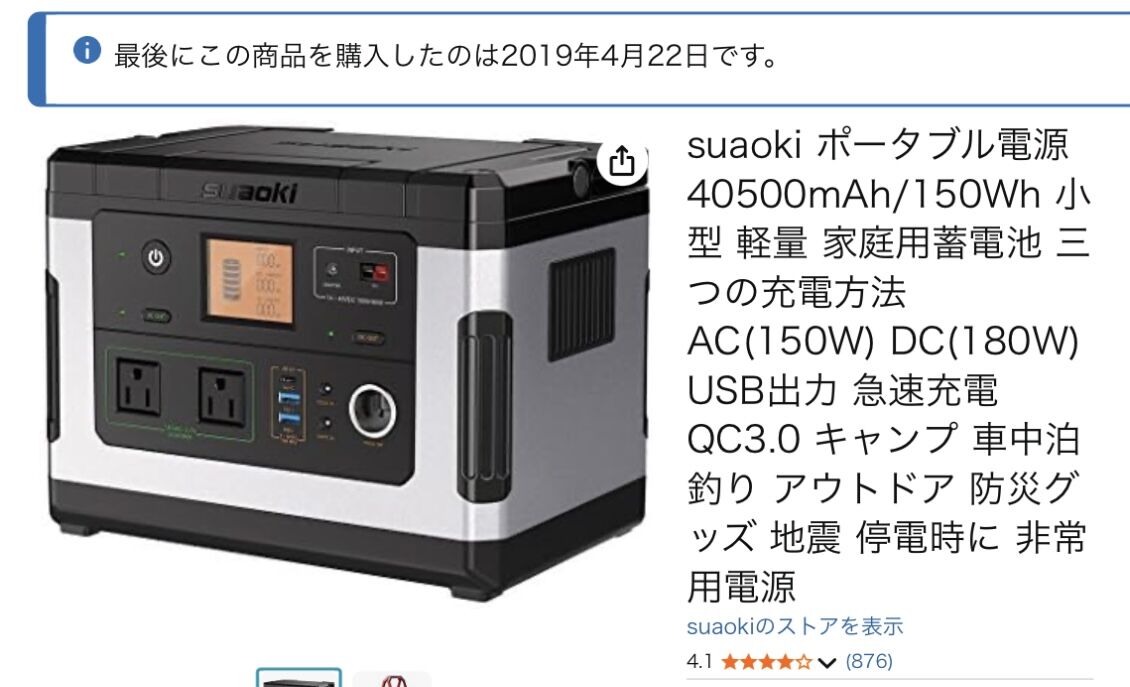Click the left AC outlet on the device photo
The image size is (1130, 687).
pyautogui.click(x=138, y=389)
